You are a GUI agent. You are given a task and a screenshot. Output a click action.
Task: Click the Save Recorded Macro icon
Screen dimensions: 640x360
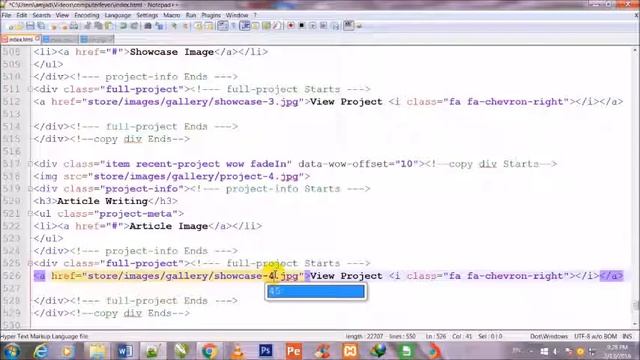tap(336, 26)
